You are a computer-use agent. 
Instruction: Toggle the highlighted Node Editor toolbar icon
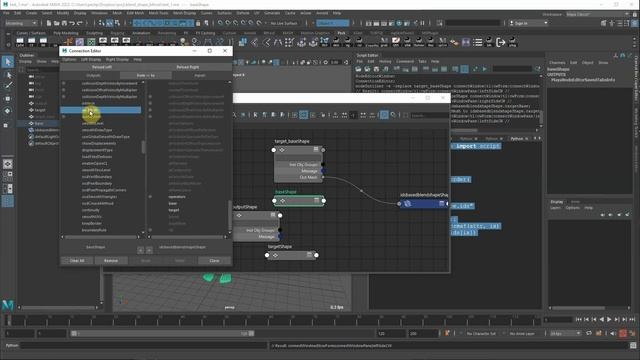tap(384, 115)
